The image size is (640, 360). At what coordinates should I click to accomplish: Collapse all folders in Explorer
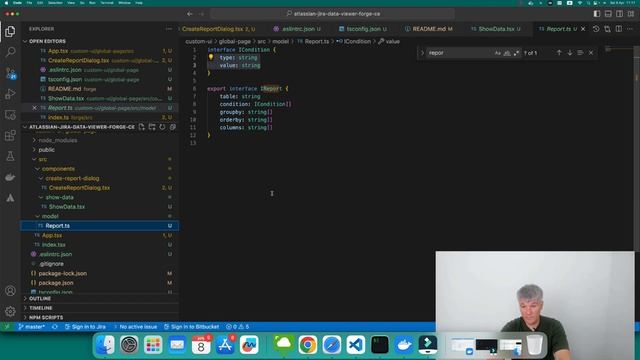[173, 127]
